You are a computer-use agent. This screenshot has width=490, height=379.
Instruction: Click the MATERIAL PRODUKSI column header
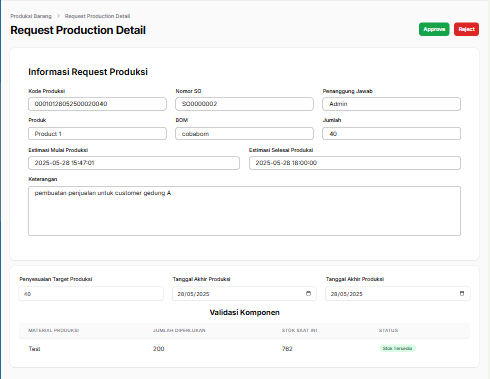pyautogui.click(x=53, y=330)
